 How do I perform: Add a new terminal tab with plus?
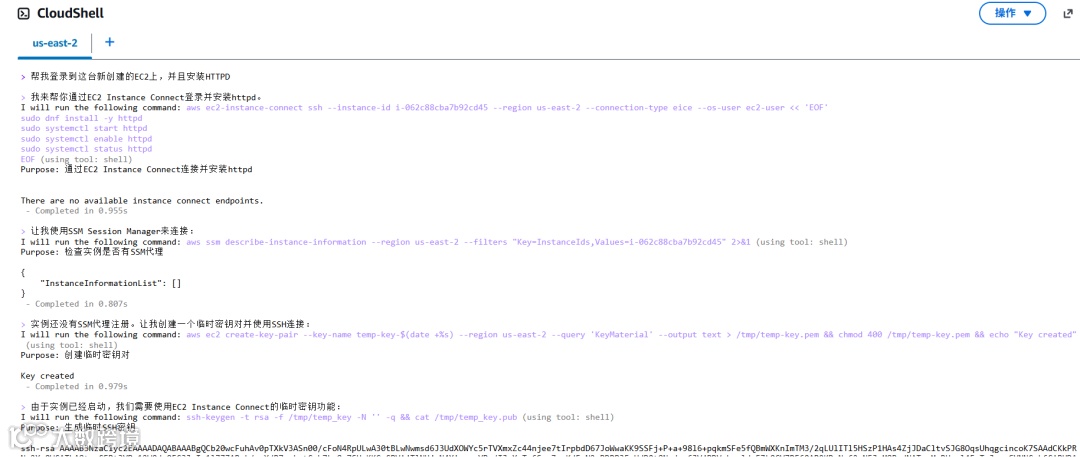tap(110, 42)
